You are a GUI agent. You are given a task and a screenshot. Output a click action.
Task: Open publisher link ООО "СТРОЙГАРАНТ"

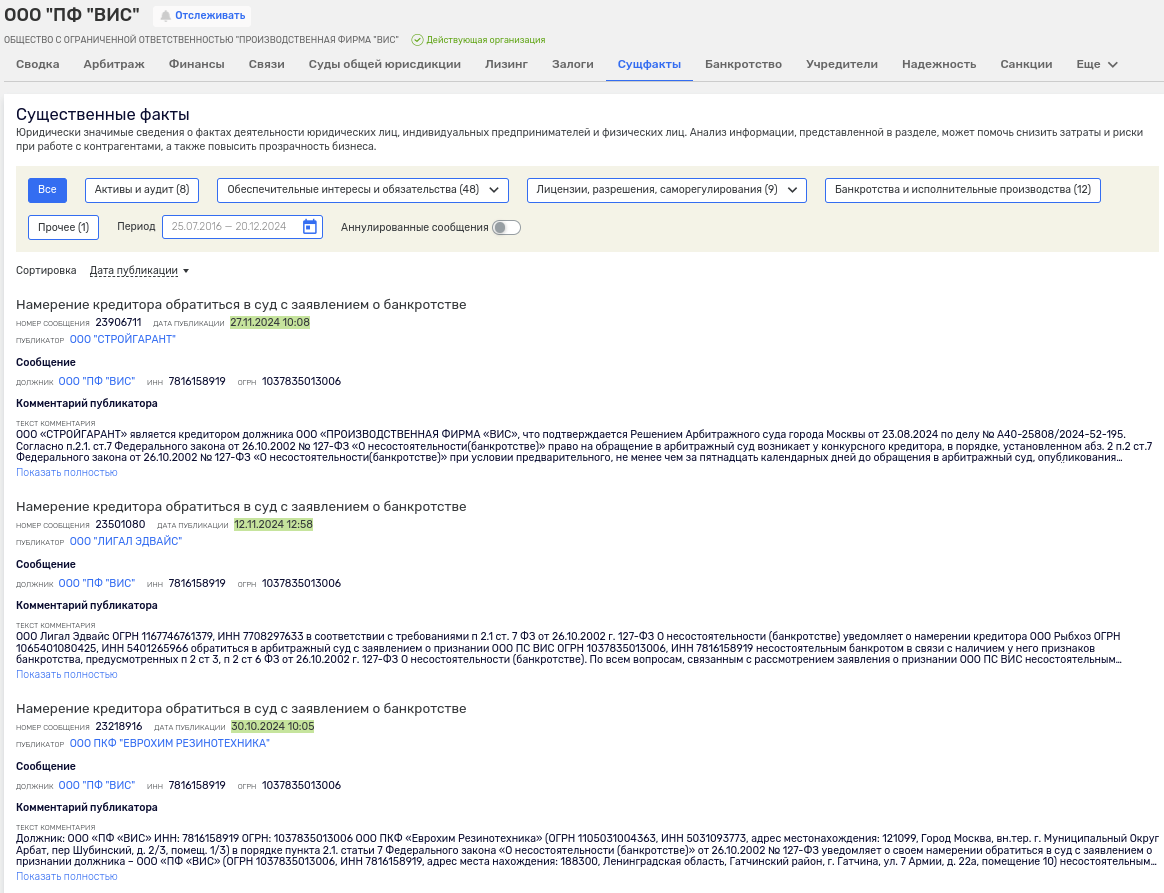(x=122, y=339)
